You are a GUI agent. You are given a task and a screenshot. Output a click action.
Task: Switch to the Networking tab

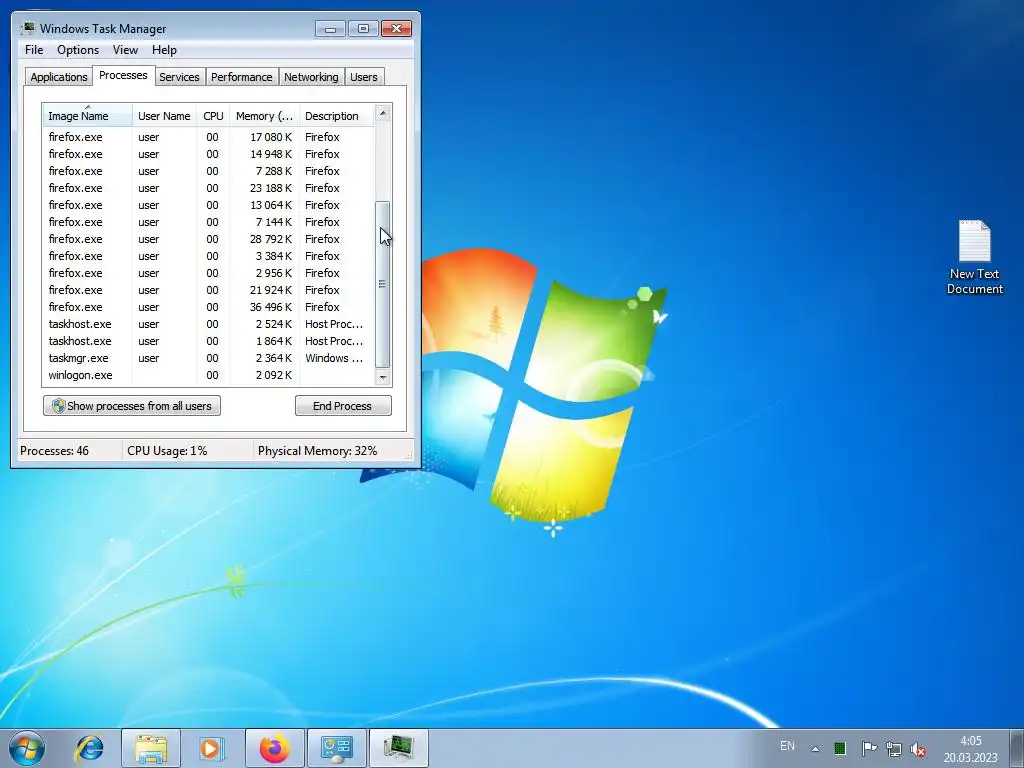coord(311,76)
